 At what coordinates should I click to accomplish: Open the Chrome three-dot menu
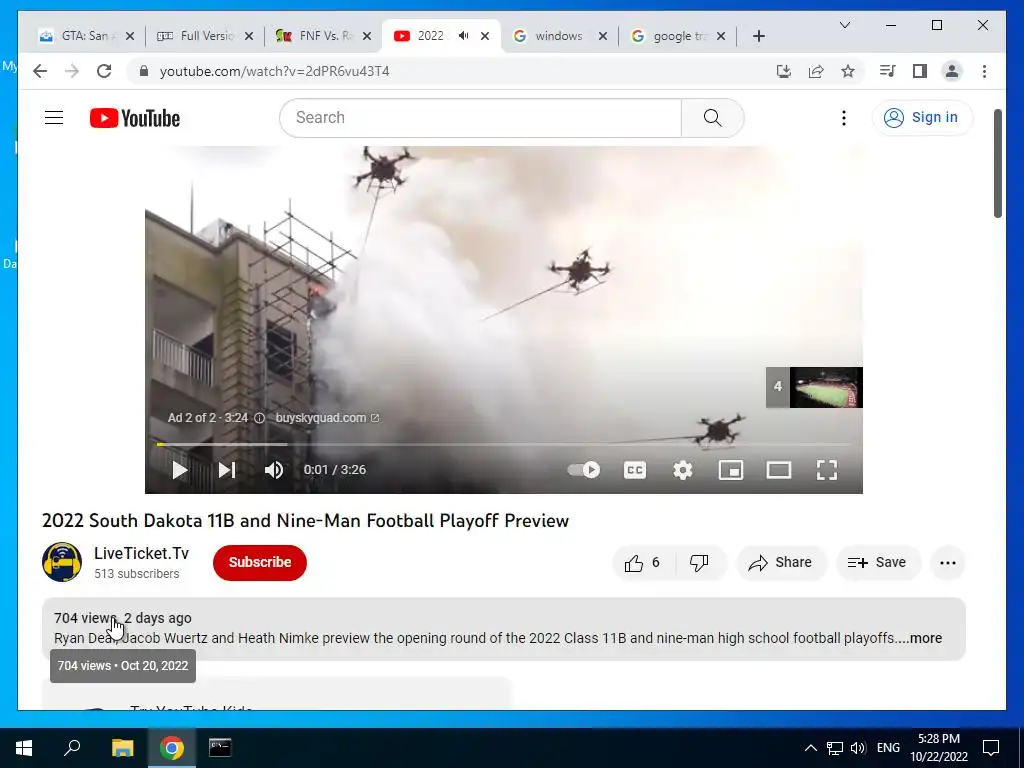(984, 71)
